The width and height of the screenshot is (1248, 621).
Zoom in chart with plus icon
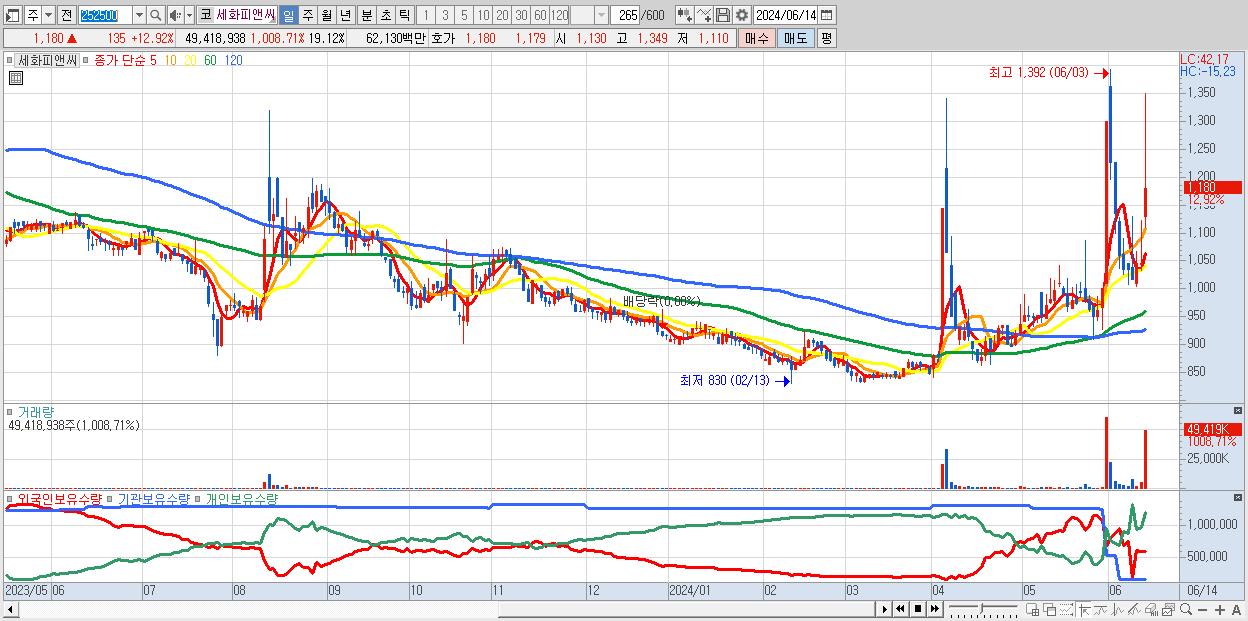[x=1220, y=609]
